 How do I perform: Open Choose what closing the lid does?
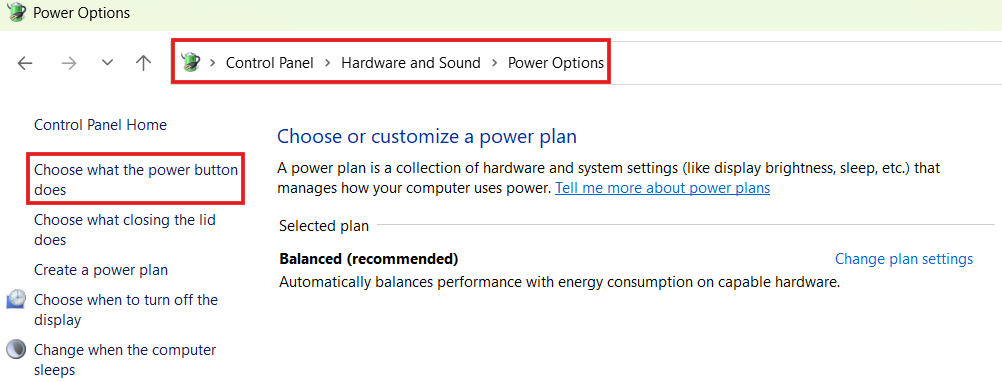point(125,229)
